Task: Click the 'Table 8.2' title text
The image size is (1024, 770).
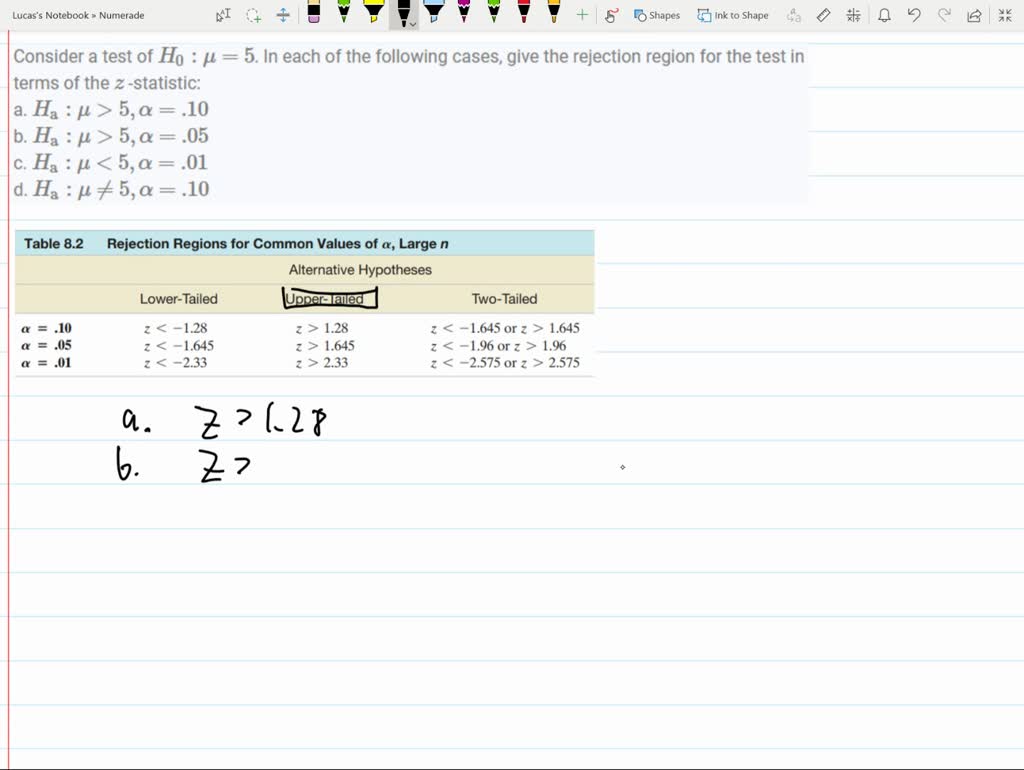Action: [54, 244]
